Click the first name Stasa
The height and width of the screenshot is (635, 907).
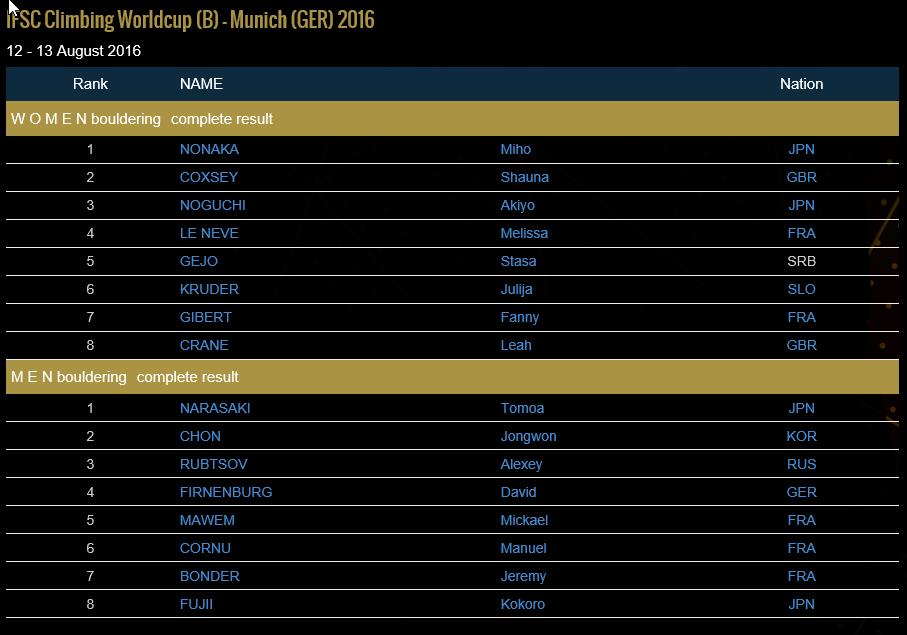[518, 261]
